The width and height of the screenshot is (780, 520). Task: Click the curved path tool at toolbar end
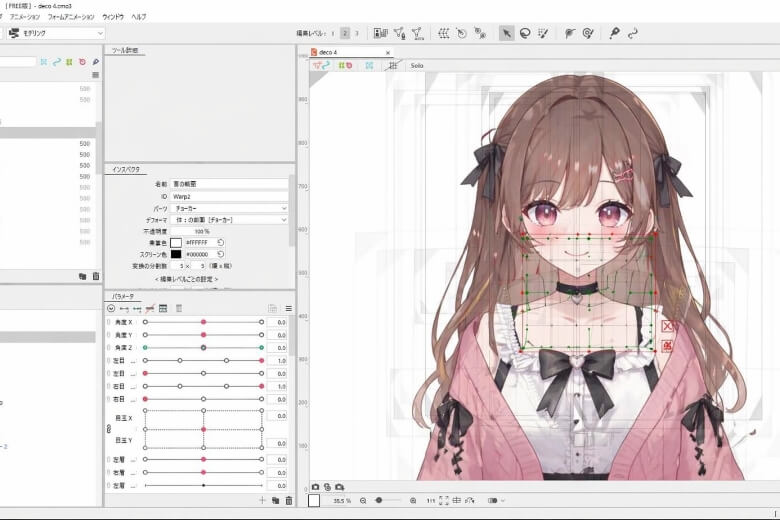coord(633,33)
